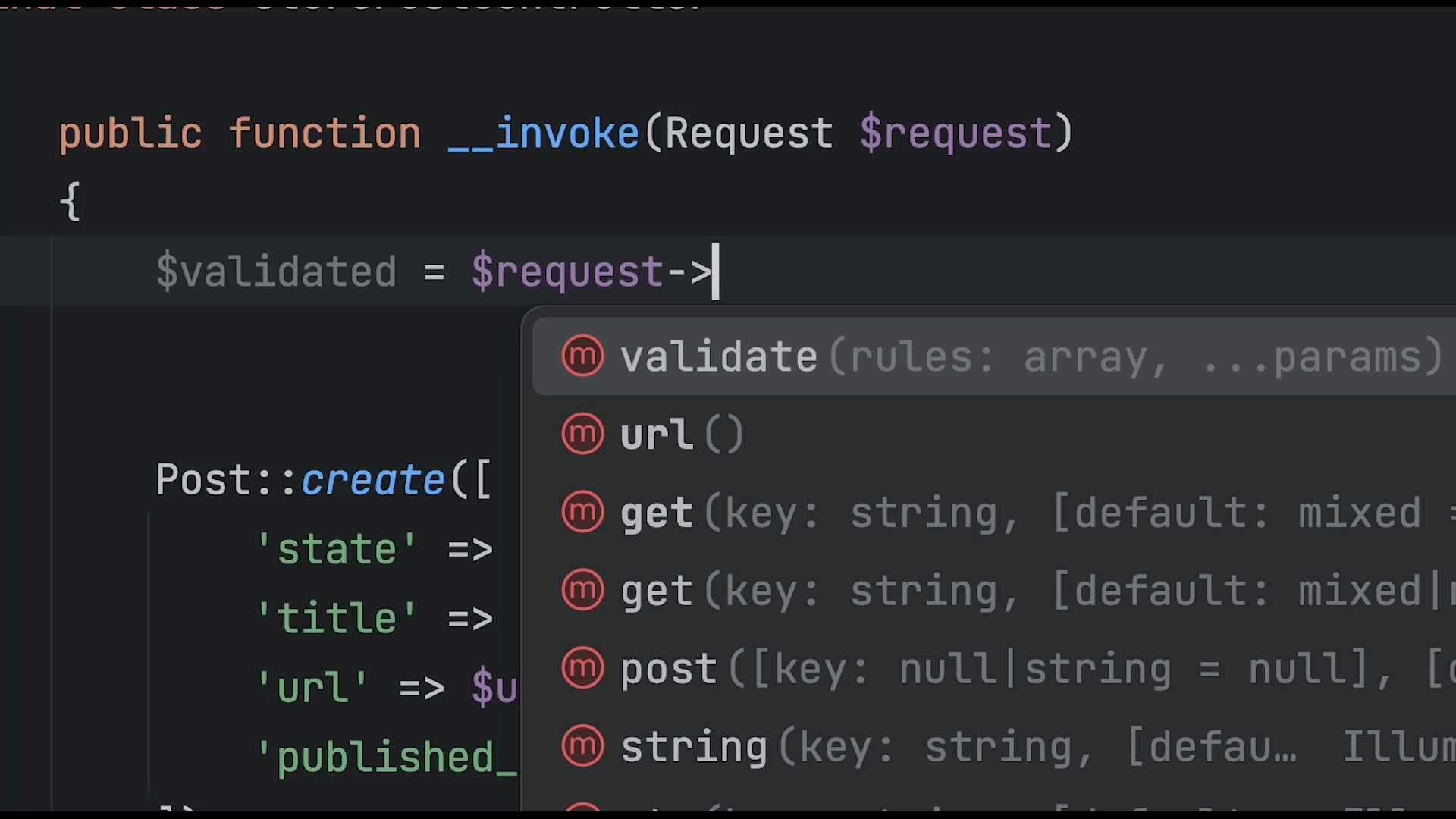Click the create static method call
This screenshot has width=1456, height=819.
[372, 480]
